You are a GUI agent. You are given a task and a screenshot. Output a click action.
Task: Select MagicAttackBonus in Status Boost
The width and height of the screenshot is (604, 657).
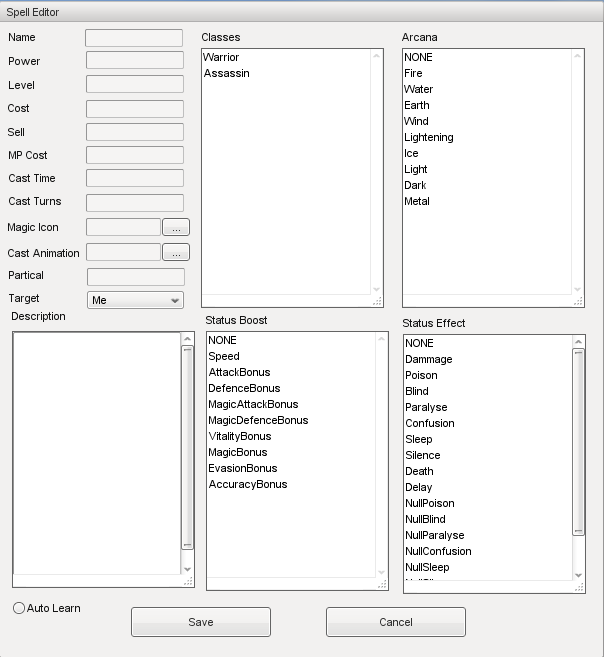tap(292, 404)
